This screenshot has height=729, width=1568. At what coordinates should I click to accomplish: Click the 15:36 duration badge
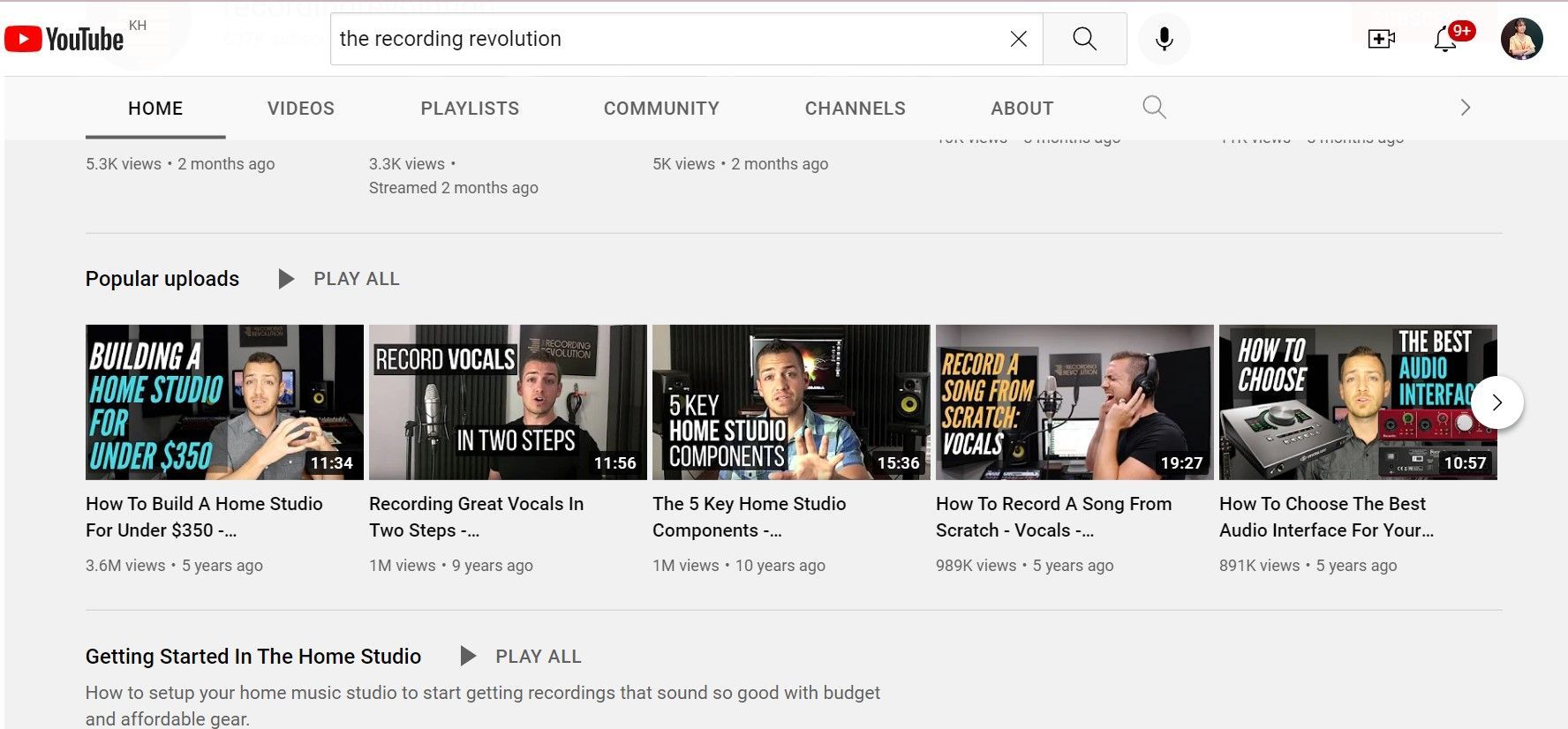[899, 463]
